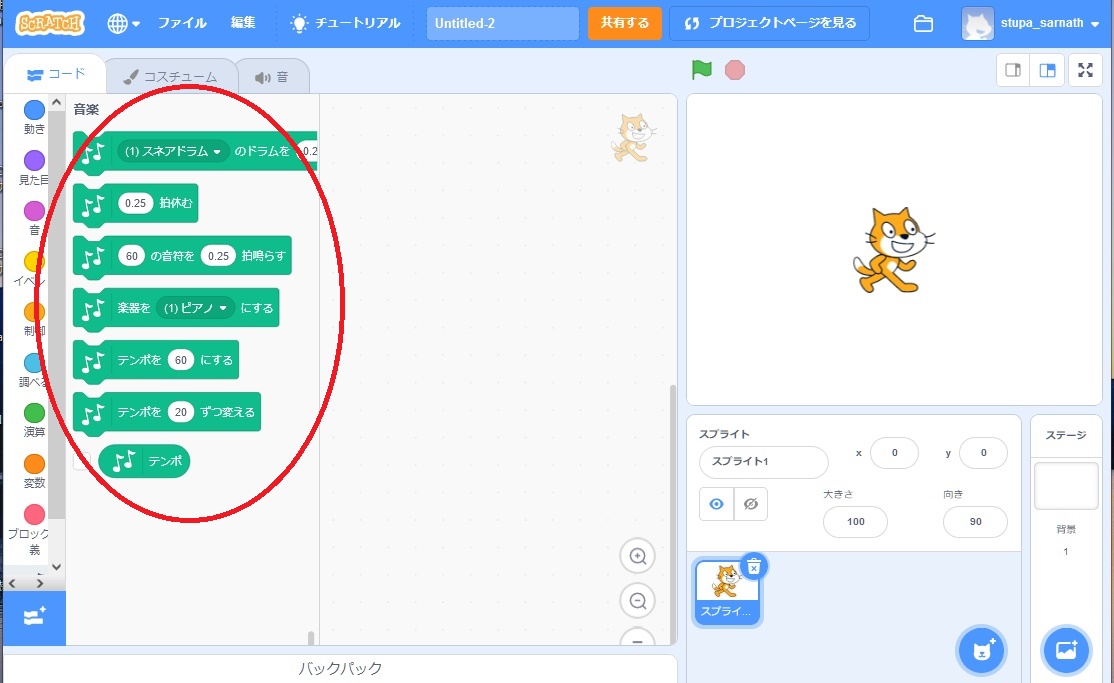This screenshot has height=683, width=1114.
Task: Zoom out of the code workspace
Action: coord(637,601)
